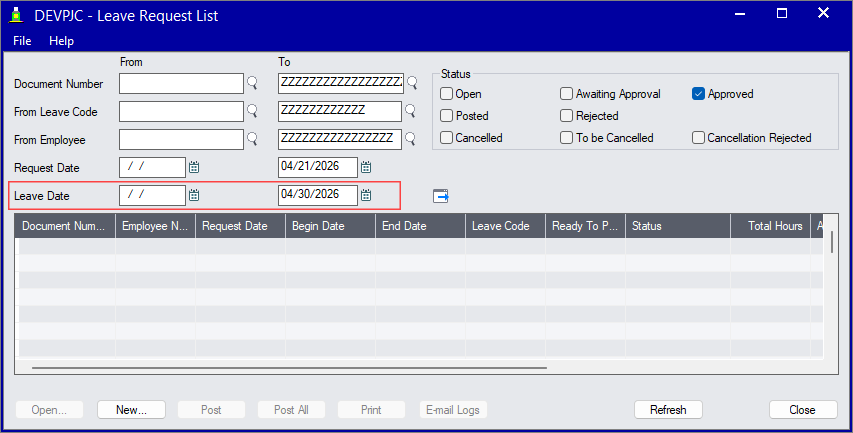Click the New... button
This screenshot has width=853, height=433.
(131, 409)
